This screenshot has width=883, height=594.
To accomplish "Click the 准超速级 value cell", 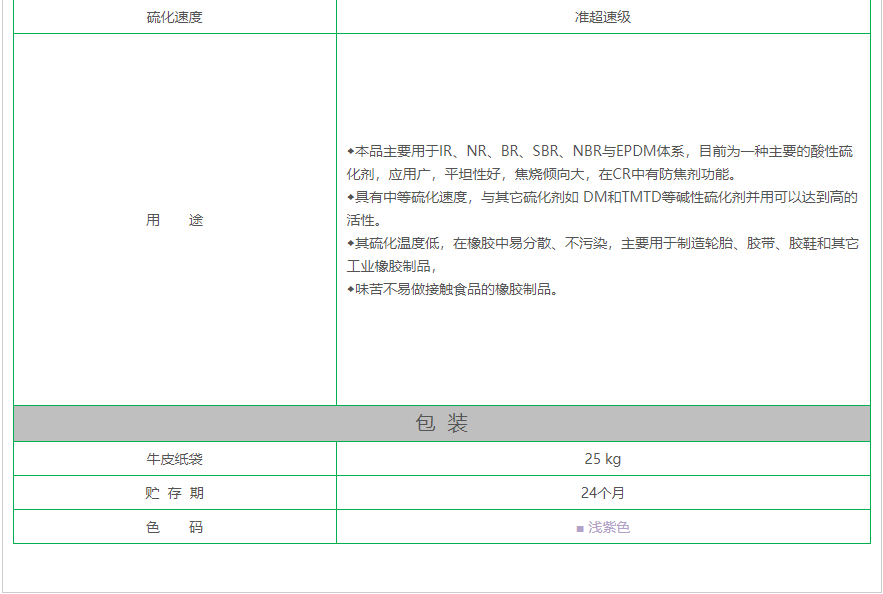I will [603, 17].
